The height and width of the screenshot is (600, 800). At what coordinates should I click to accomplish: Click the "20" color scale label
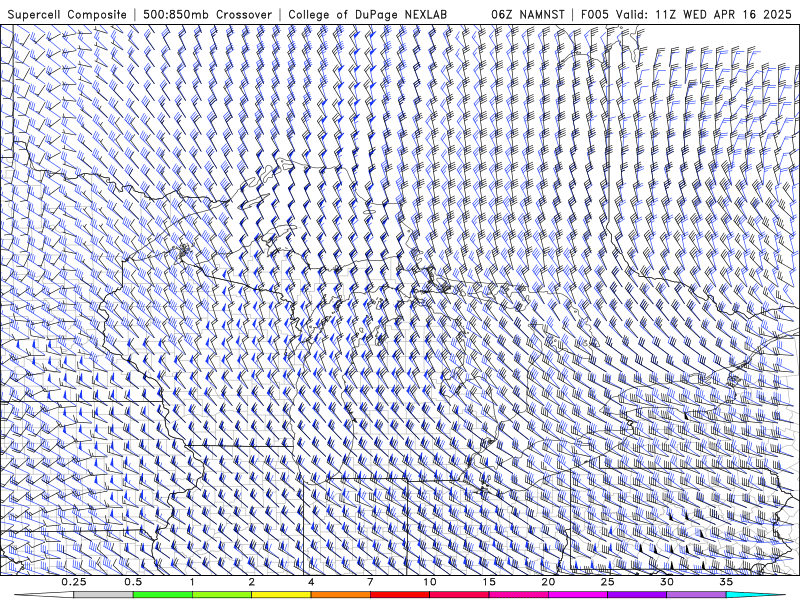point(548,582)
